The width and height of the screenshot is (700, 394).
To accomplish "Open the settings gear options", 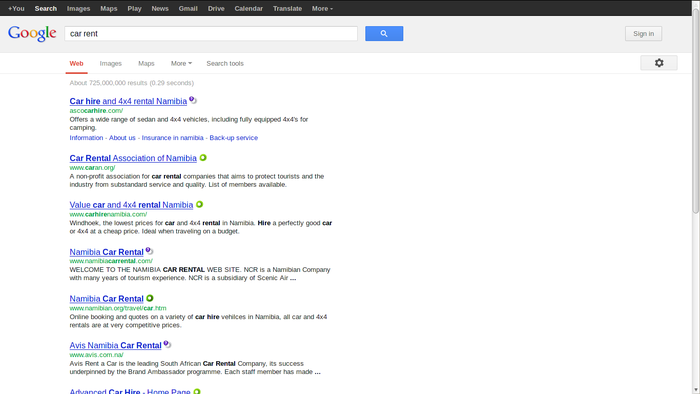I will pyautogui.click(x=659, y=63).
